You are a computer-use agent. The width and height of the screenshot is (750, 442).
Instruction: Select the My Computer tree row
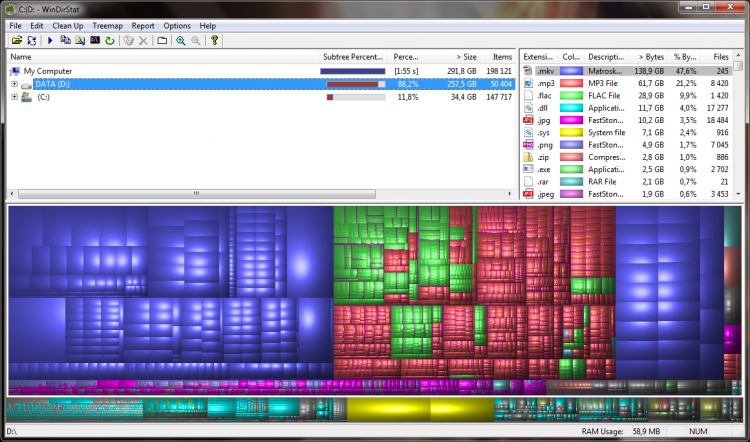[x=261, y=71]
